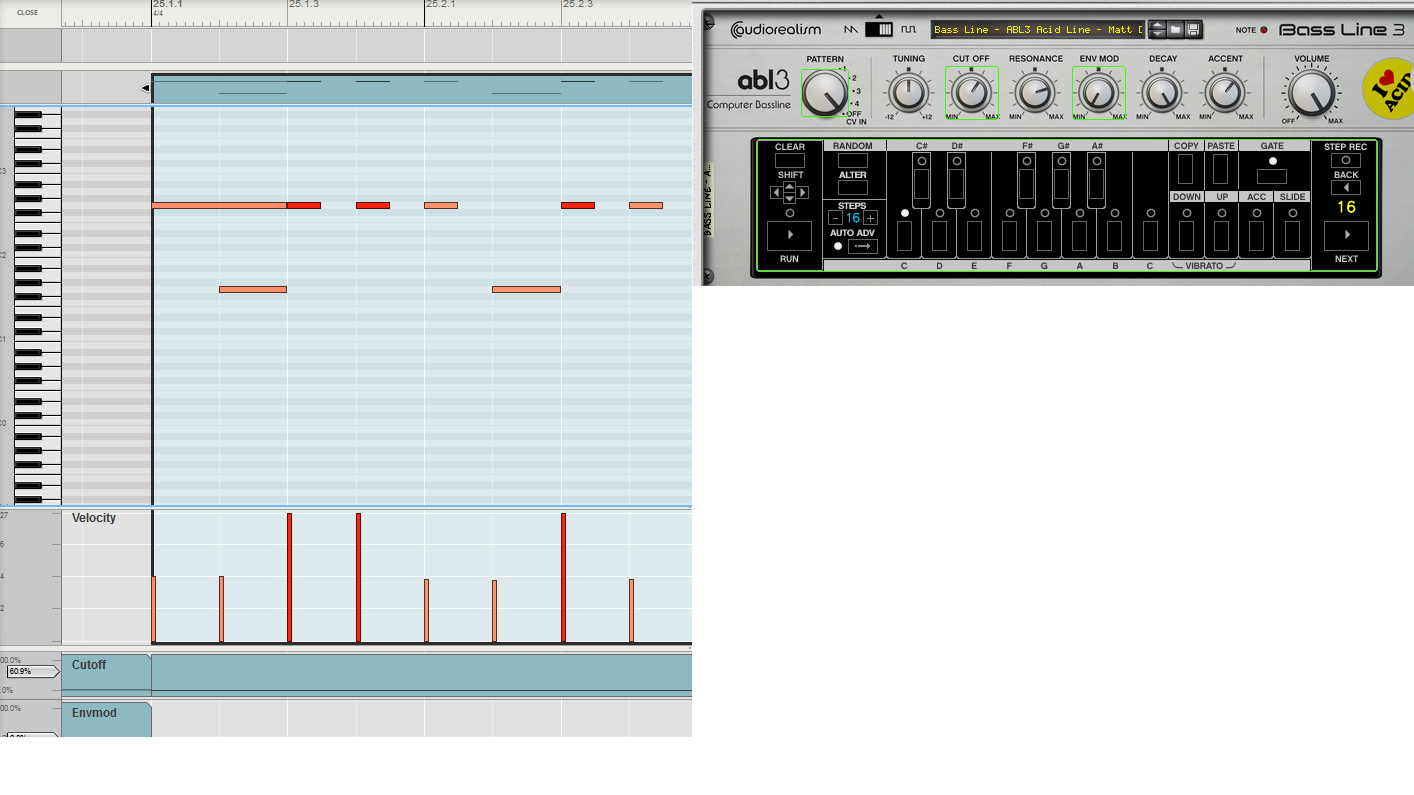Advance to the NEXT step

point(1346,236)
